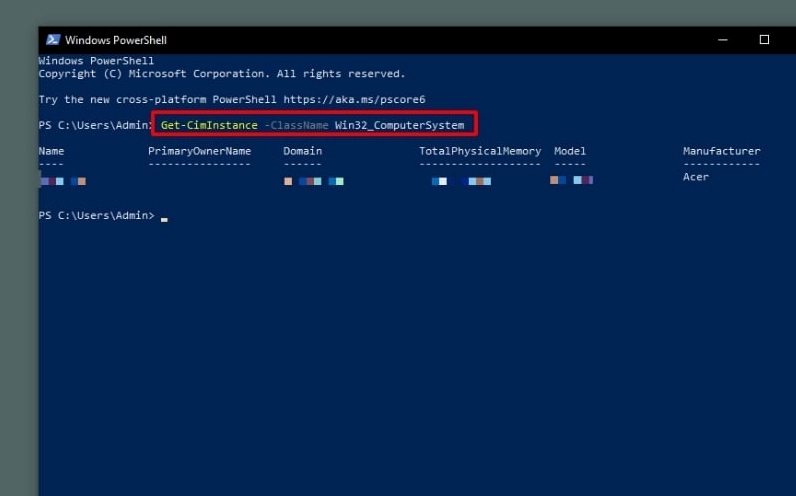Click the Get-CimInstance command text
Image resolution: width=796 pixels, height=496 pixels.
click(x=208, y=125)
